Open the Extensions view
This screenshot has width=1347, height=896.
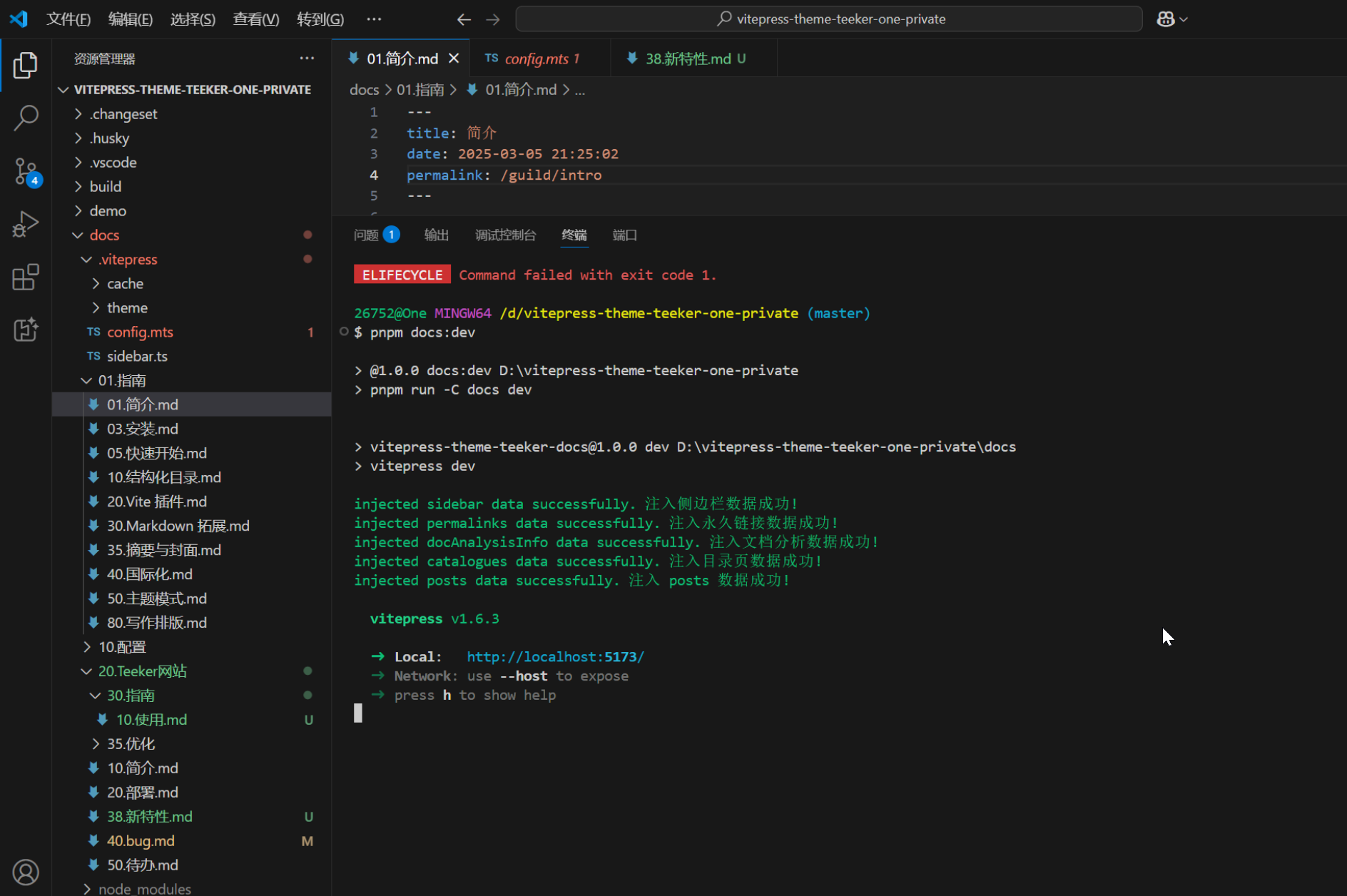(26, 277)
